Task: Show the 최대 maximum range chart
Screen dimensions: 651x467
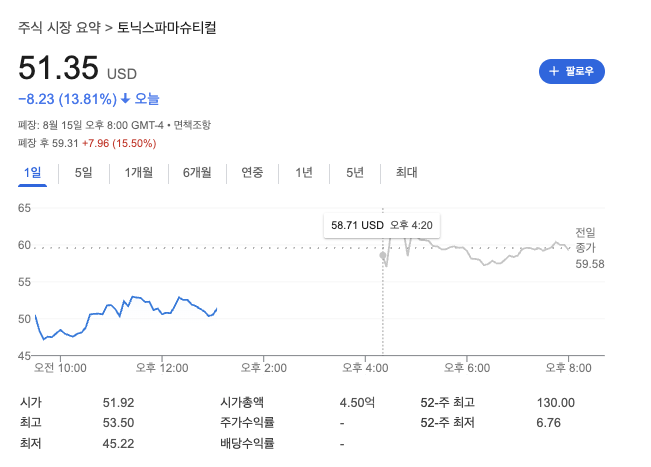Action: click(406, 173)
